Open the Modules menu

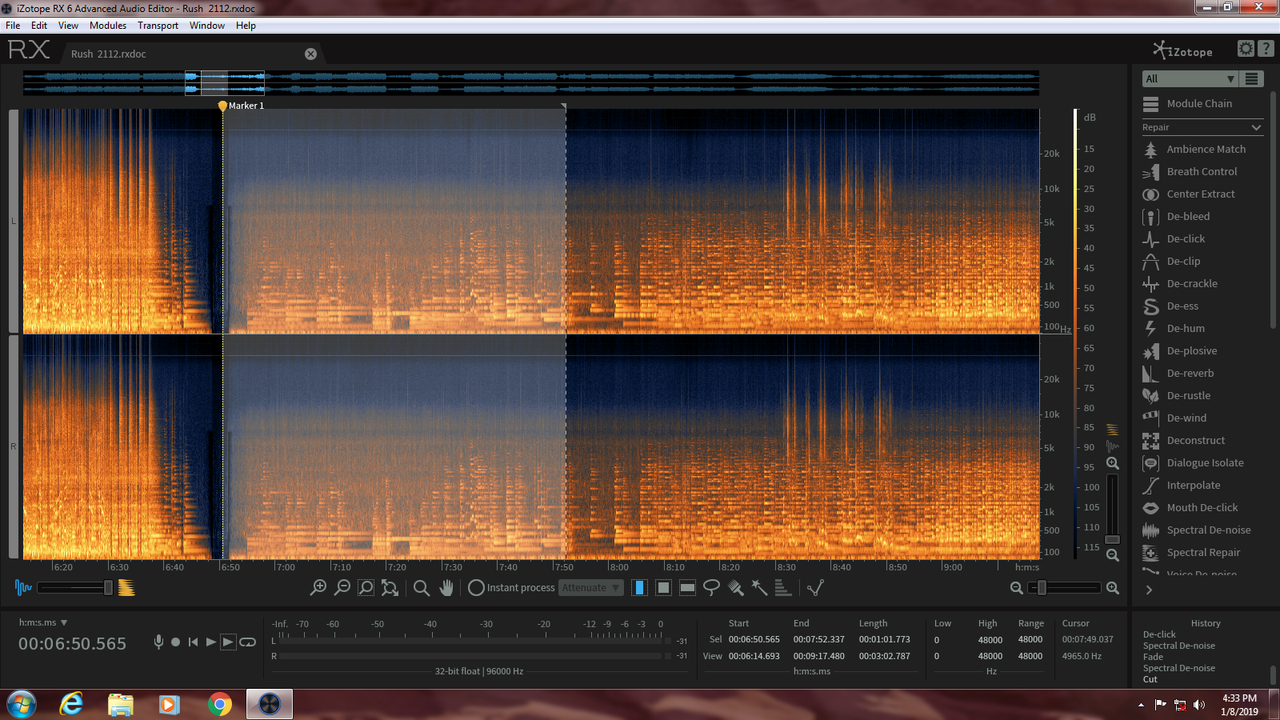coord(108,25)
